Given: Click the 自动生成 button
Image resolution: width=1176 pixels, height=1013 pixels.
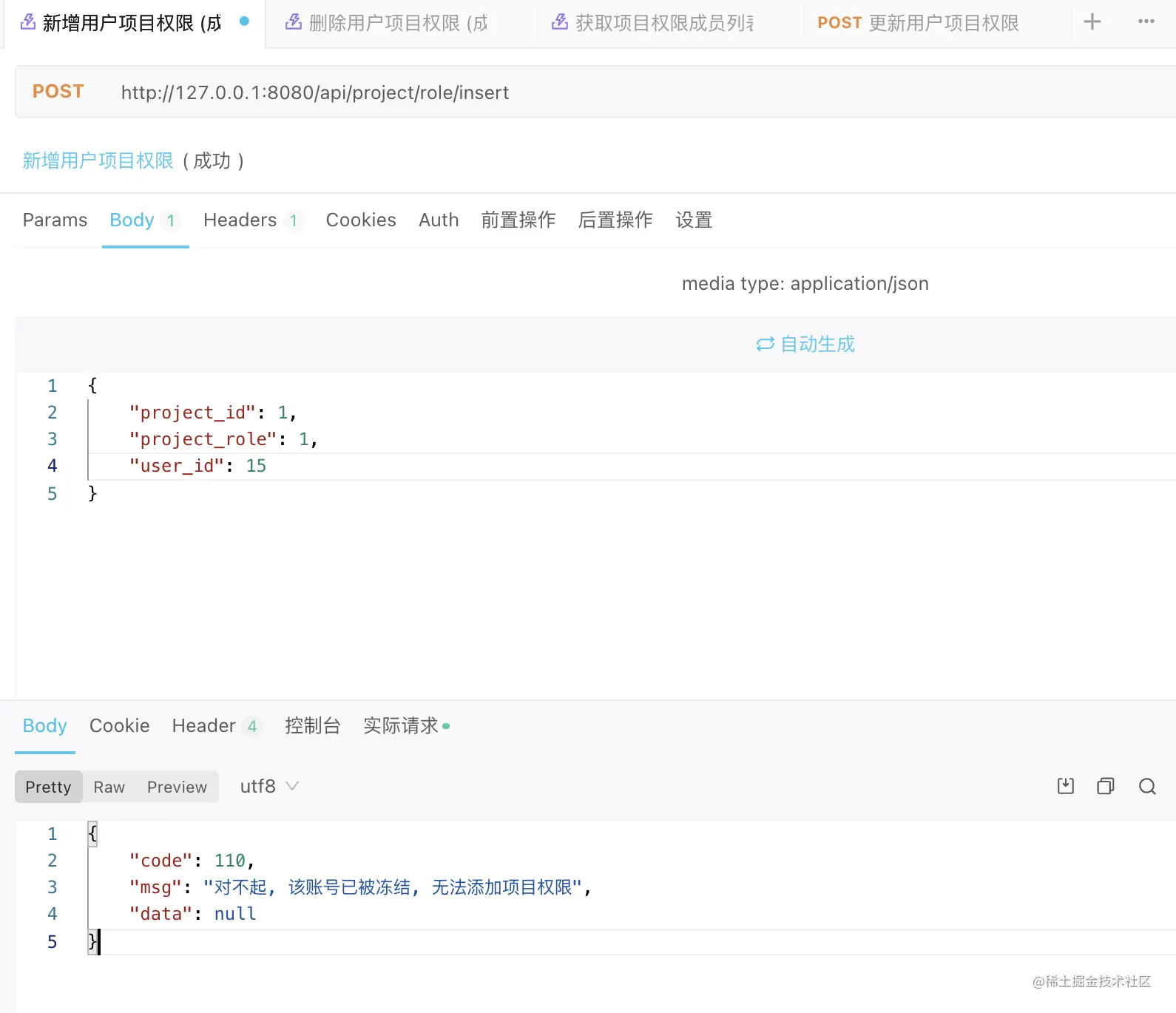Looking at the screenshot, I should pyautogui.click(x=805, y=344).
